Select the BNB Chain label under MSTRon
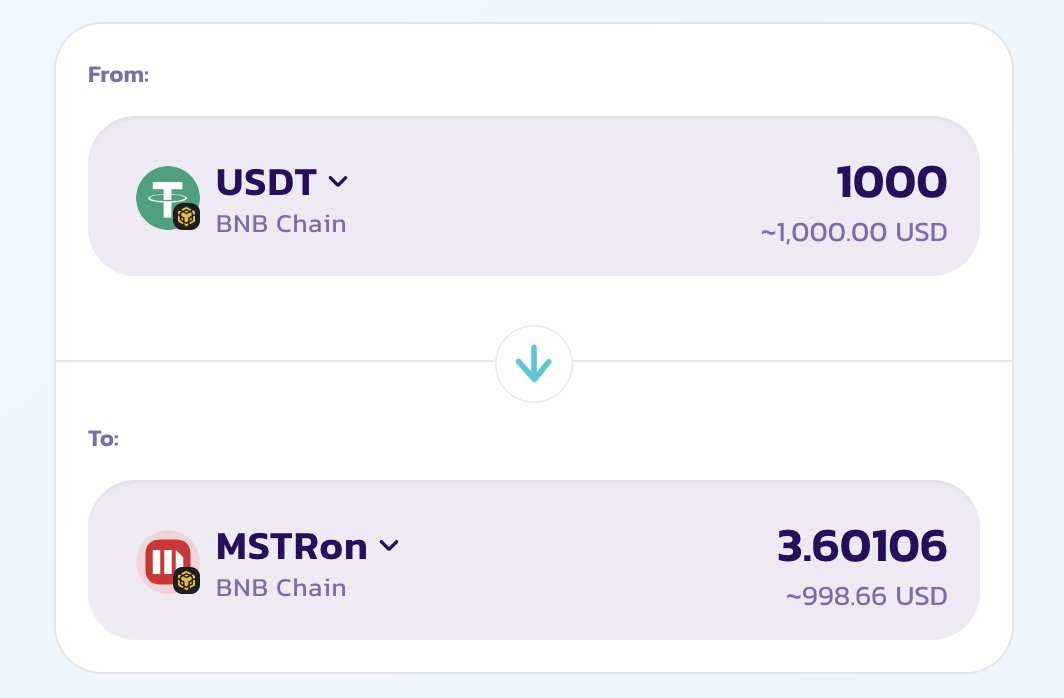Image resolution: width=1064 pixels, height=698 pixels. tap(281, 587)
